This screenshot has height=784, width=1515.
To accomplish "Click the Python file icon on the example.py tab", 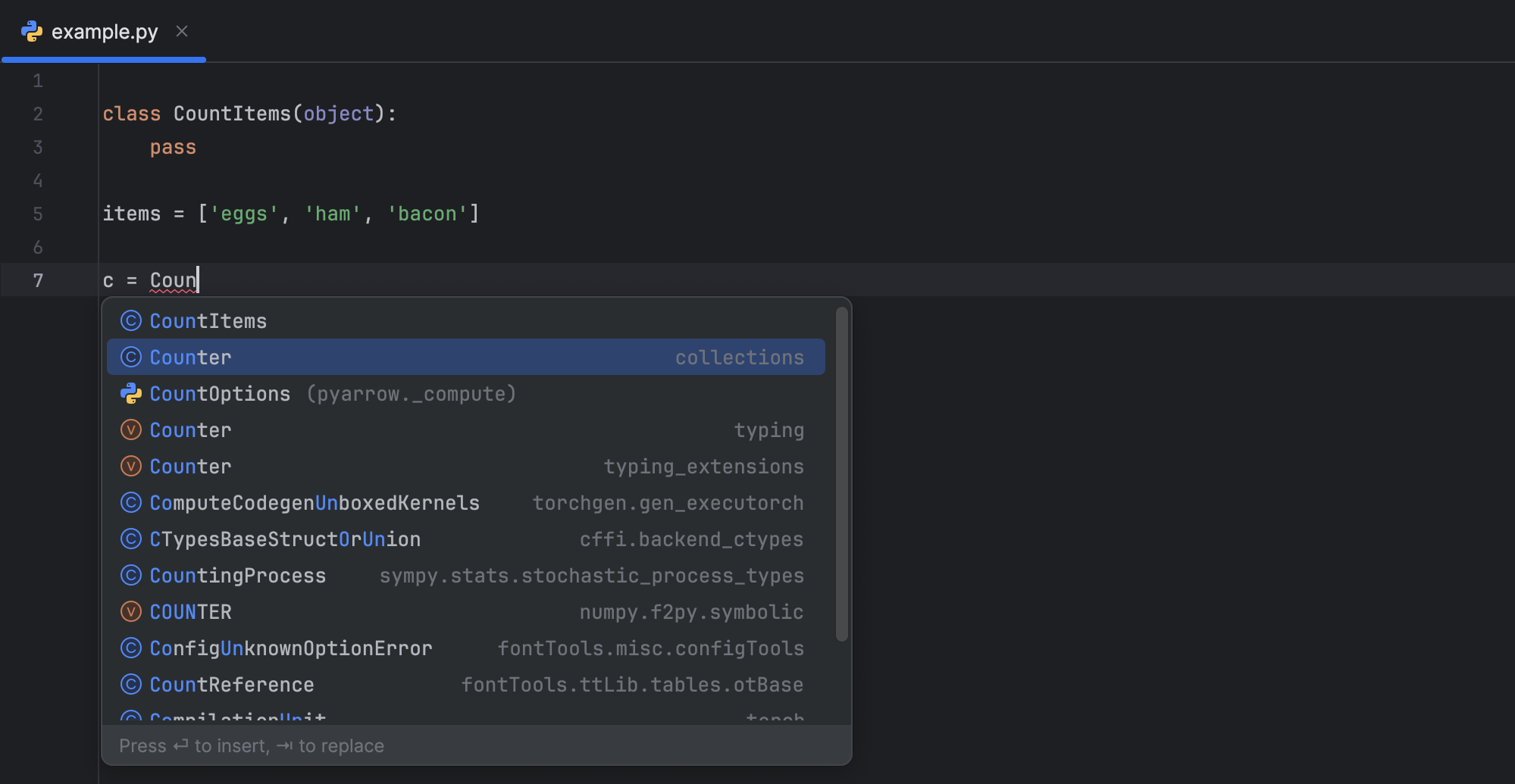I will tap(32, 31).
